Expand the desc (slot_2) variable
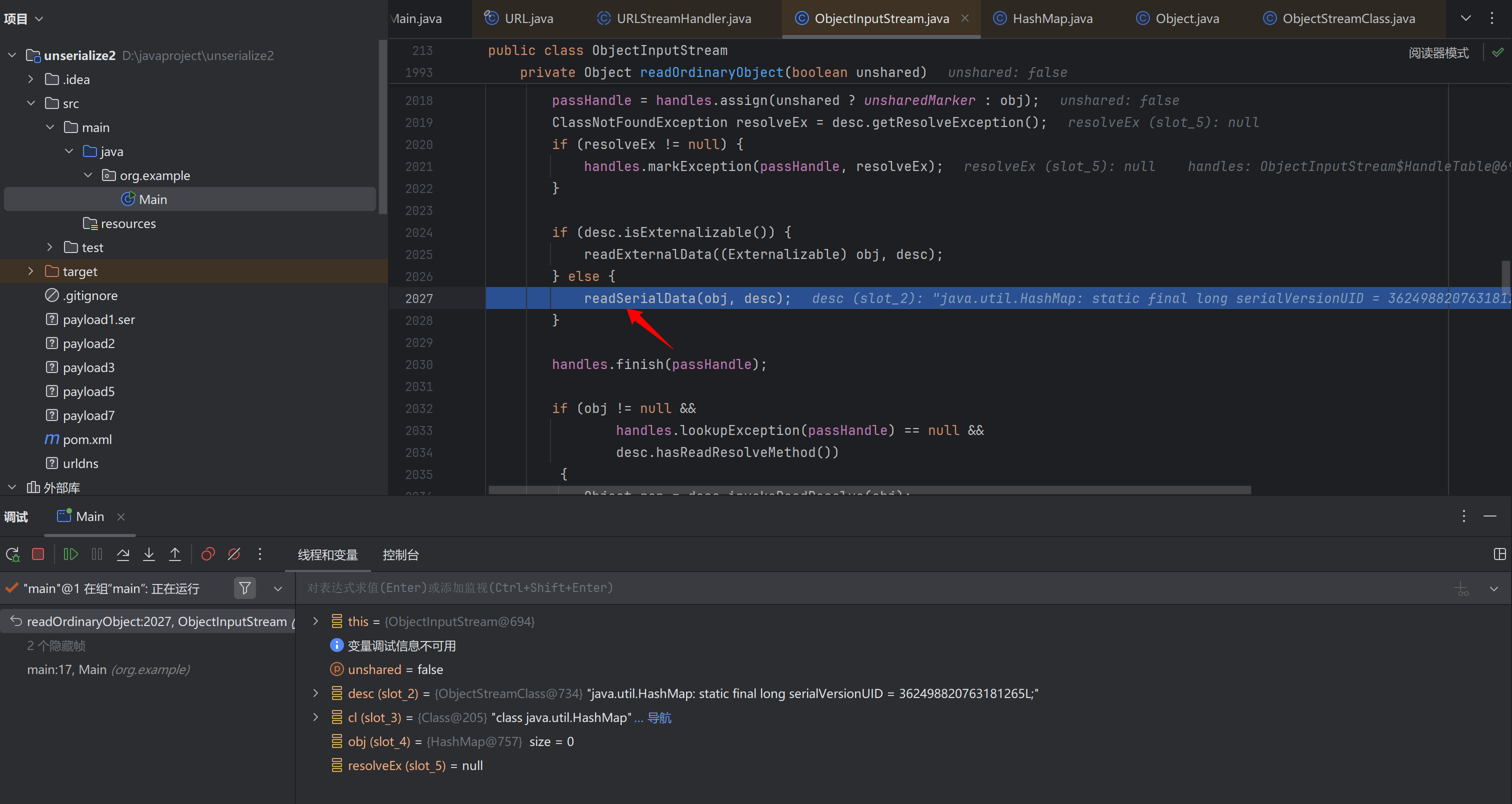The width and height of the screenshot is (1512, 804). (x=316, y=693)
